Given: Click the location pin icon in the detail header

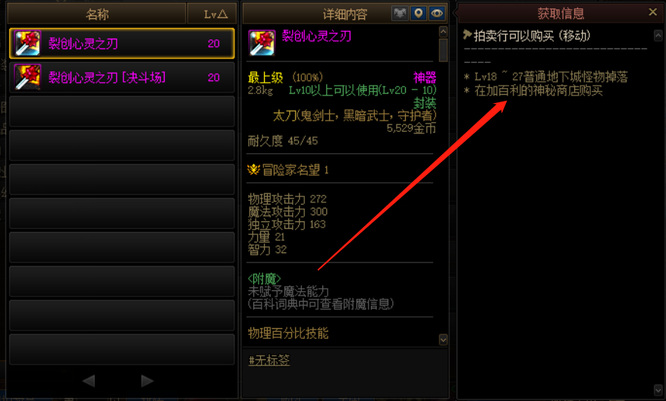Looking at the screenshot, I should tap(418, 14).
